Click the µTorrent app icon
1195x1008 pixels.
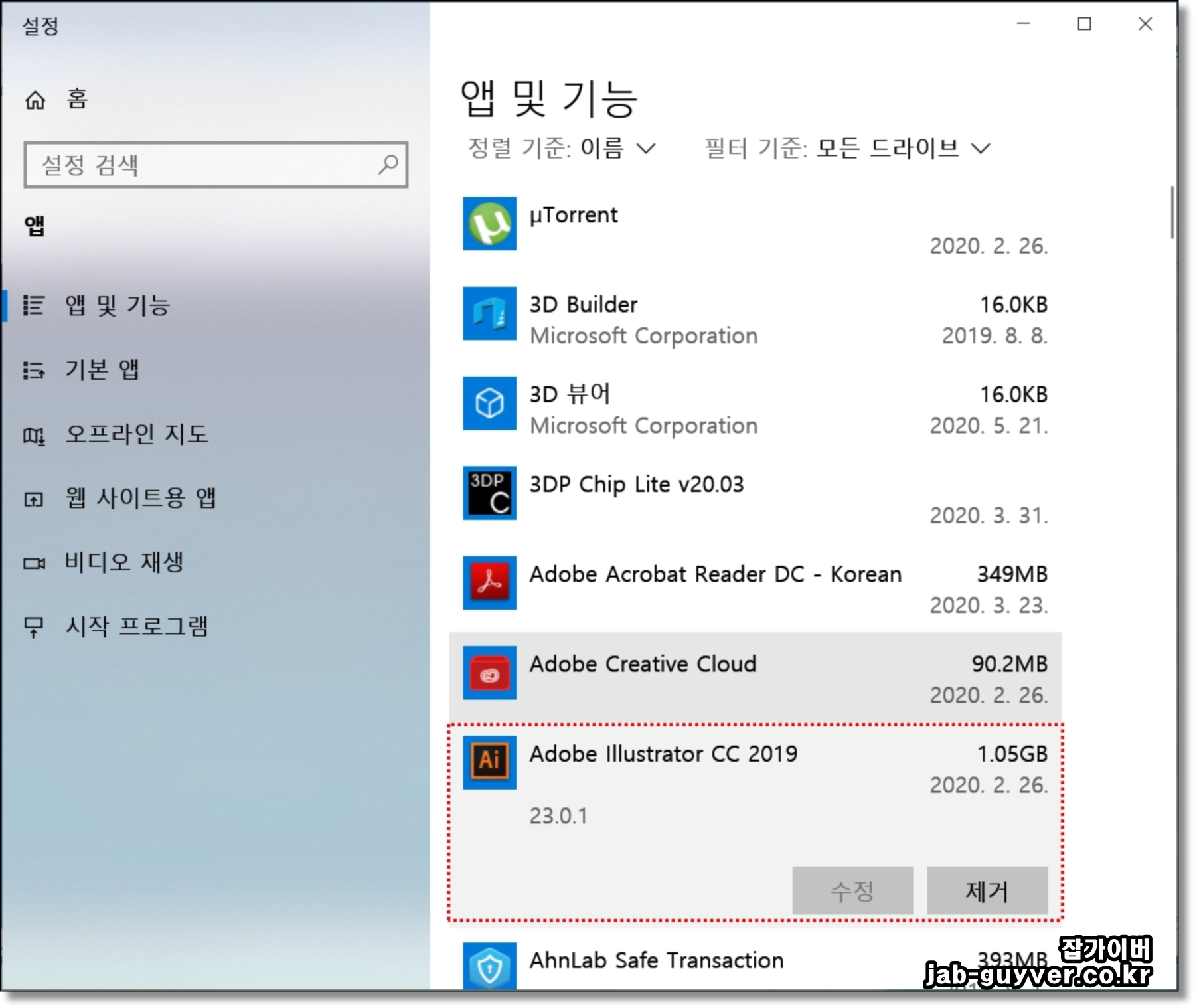click(489, 224)
